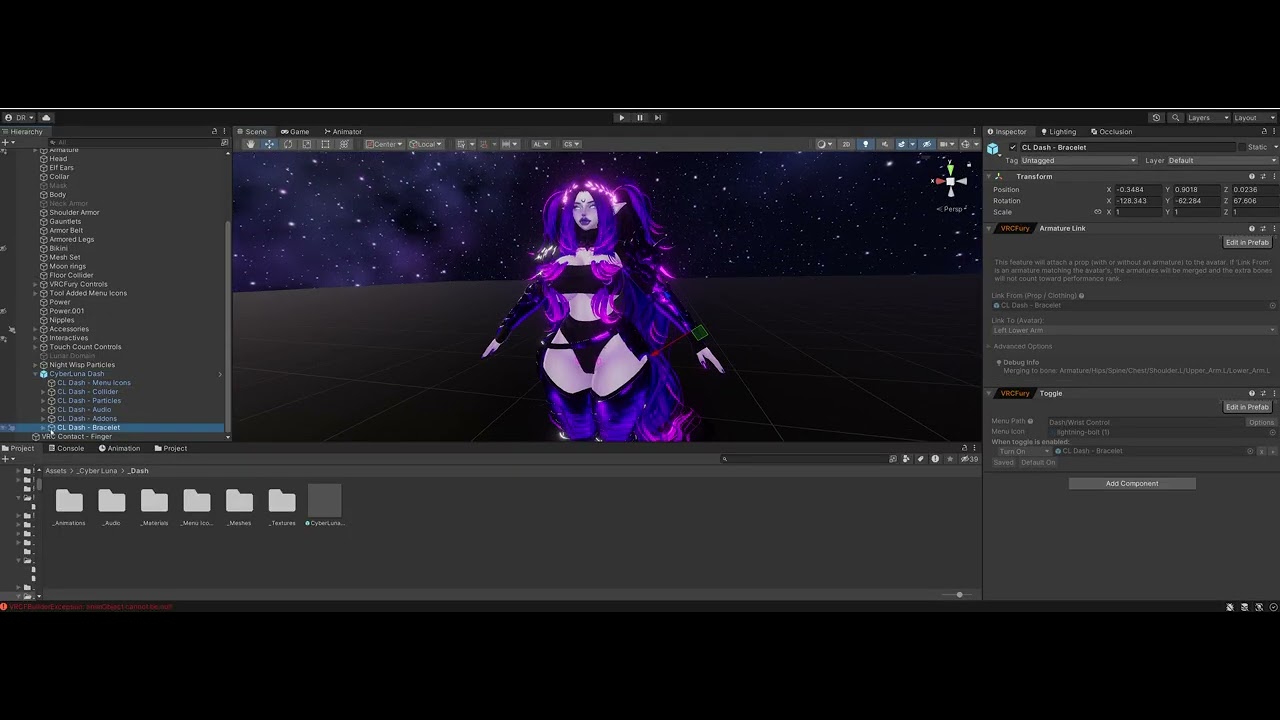Image resolution: width=1280 pixels, height=720 pixels.
Task: Switch to the Lighting tab
Action: click(1058, 132)
